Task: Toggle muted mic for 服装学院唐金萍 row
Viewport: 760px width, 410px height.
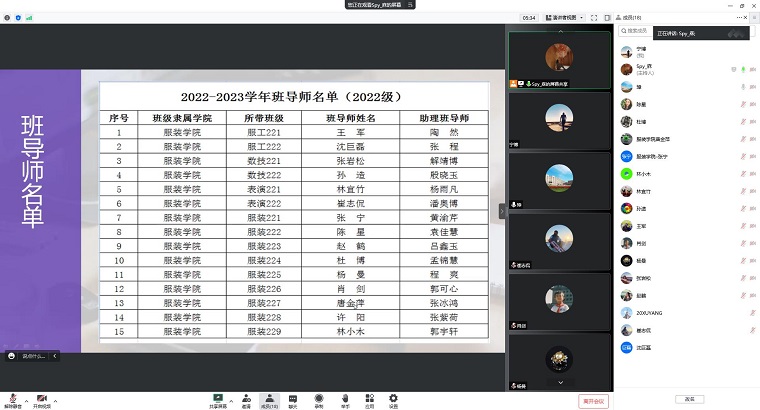Action: pos(743,139)
